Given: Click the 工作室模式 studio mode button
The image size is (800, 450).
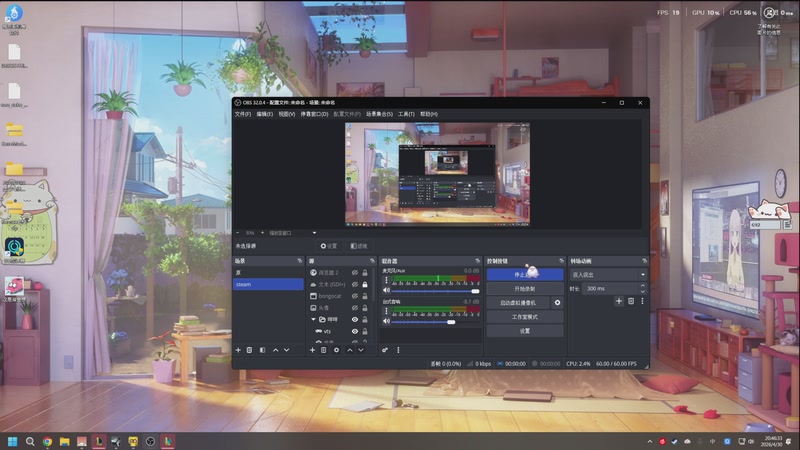Looking at the screenshot, I should click(525, 317).
